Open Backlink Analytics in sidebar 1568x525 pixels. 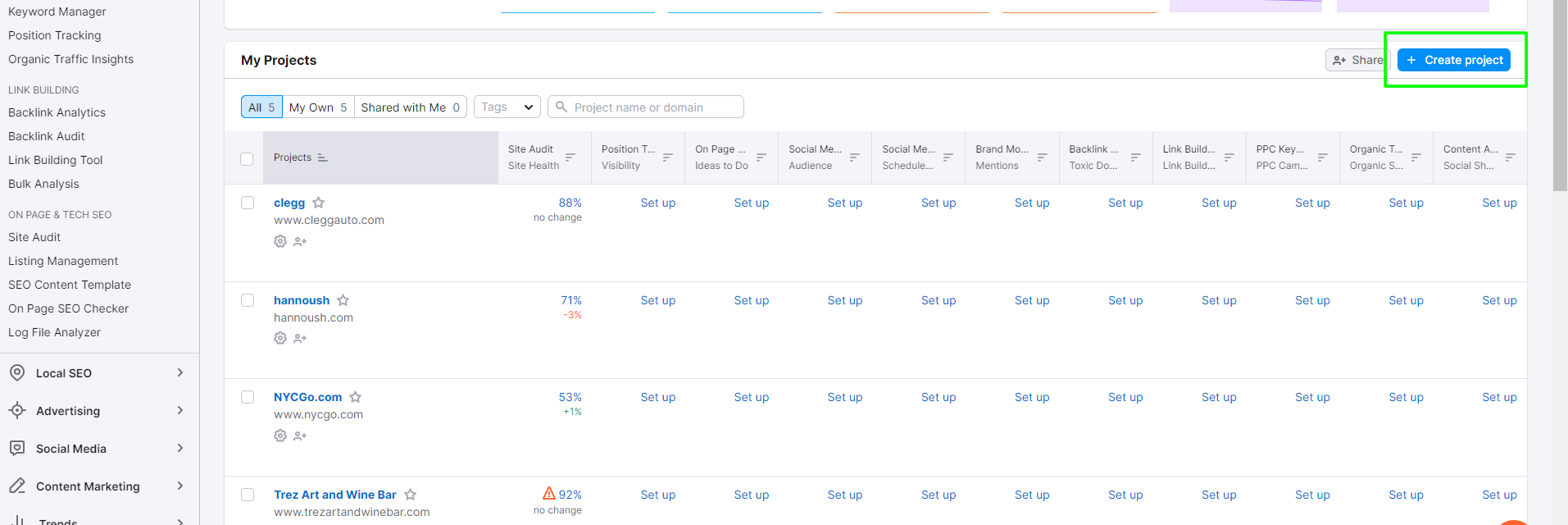(x=57, y=112)
